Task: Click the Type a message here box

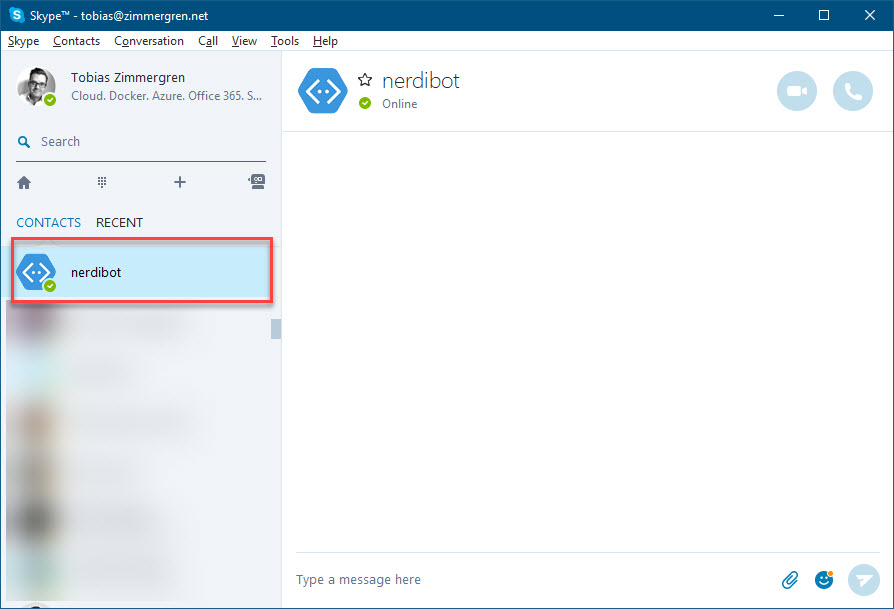Action: pos(530,579)
